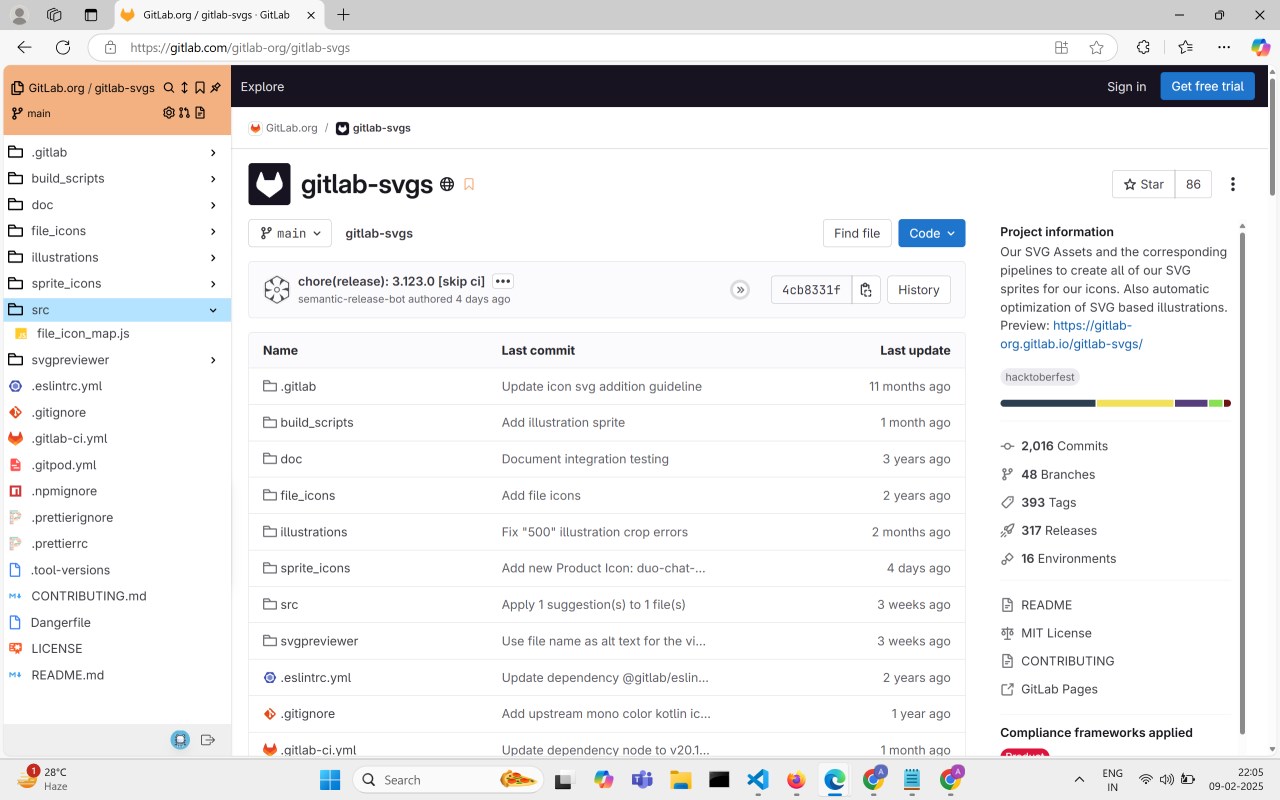Open the MIT License link
Screen dimensions: 1280x800
tap(1056, 633)
